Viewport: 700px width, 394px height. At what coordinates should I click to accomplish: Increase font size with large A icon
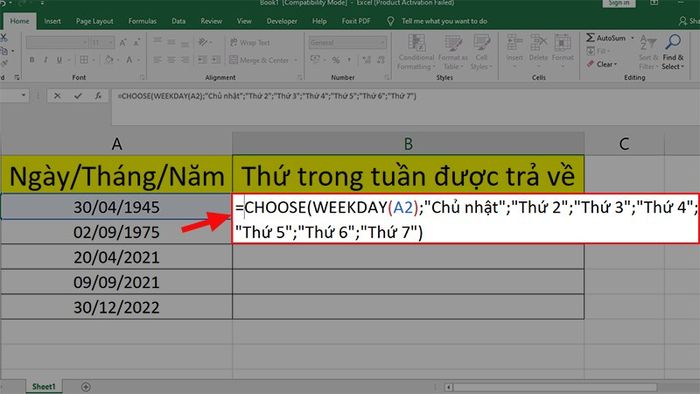coord(123,42)
